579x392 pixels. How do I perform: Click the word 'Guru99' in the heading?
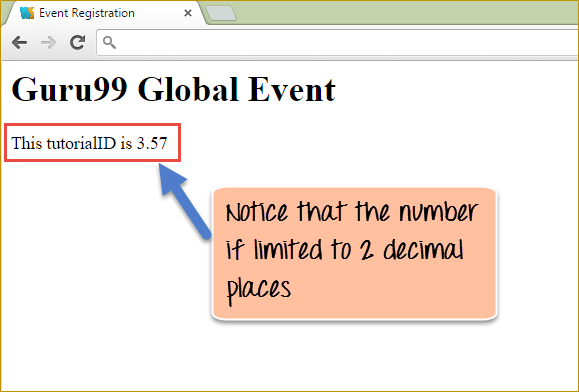coord(70,89)
